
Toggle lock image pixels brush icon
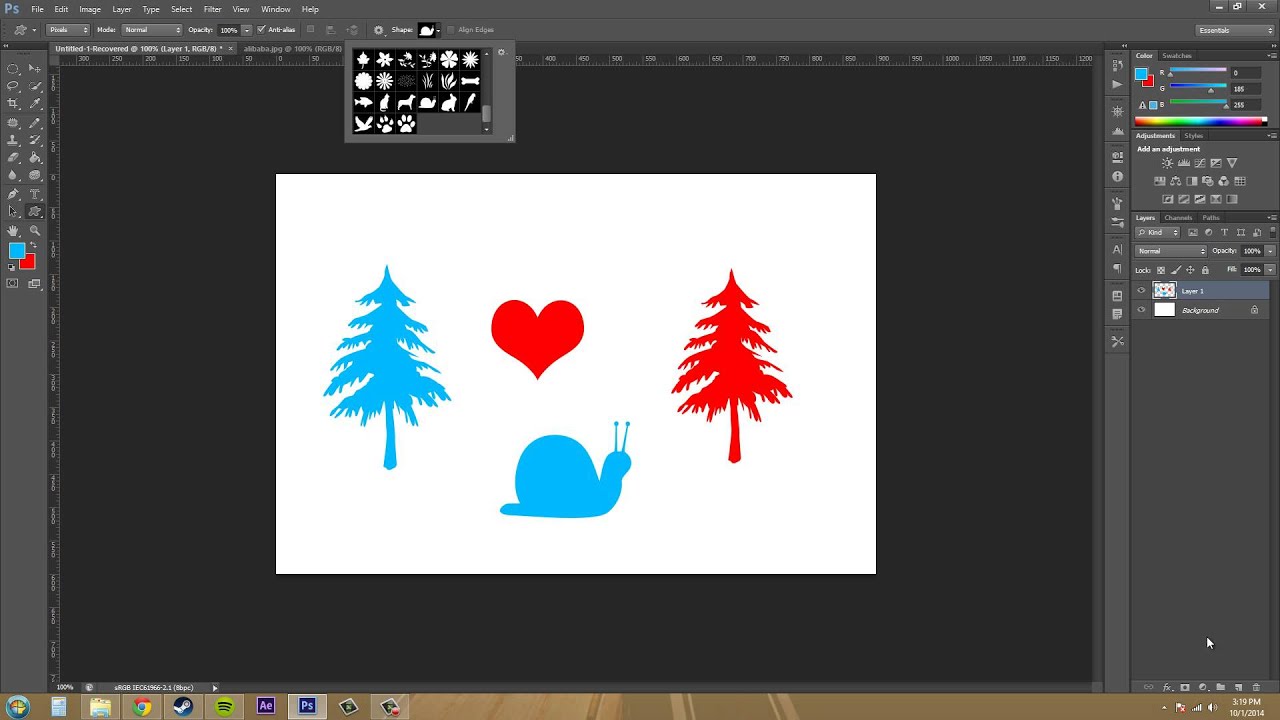point(1176,270)
